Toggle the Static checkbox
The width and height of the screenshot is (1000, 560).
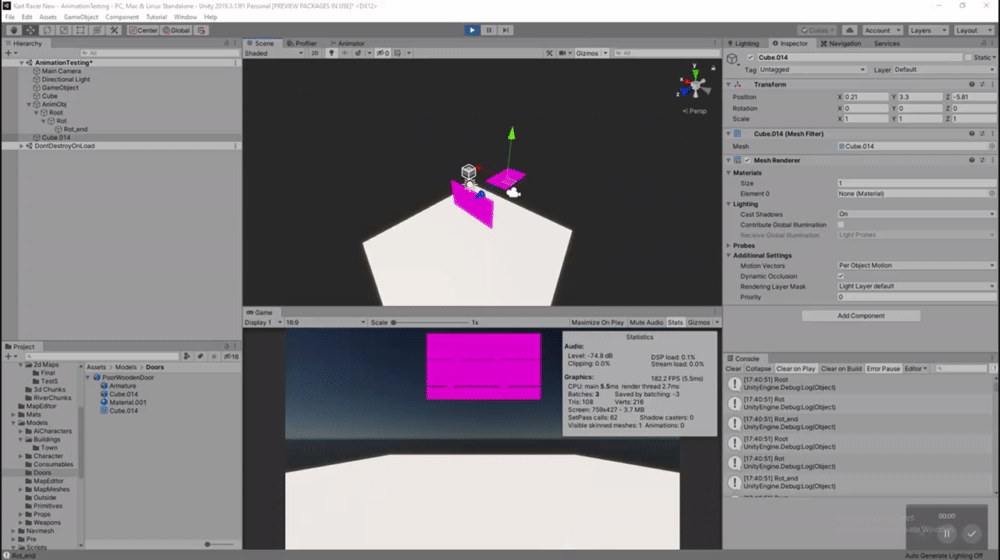coord(968,57)
